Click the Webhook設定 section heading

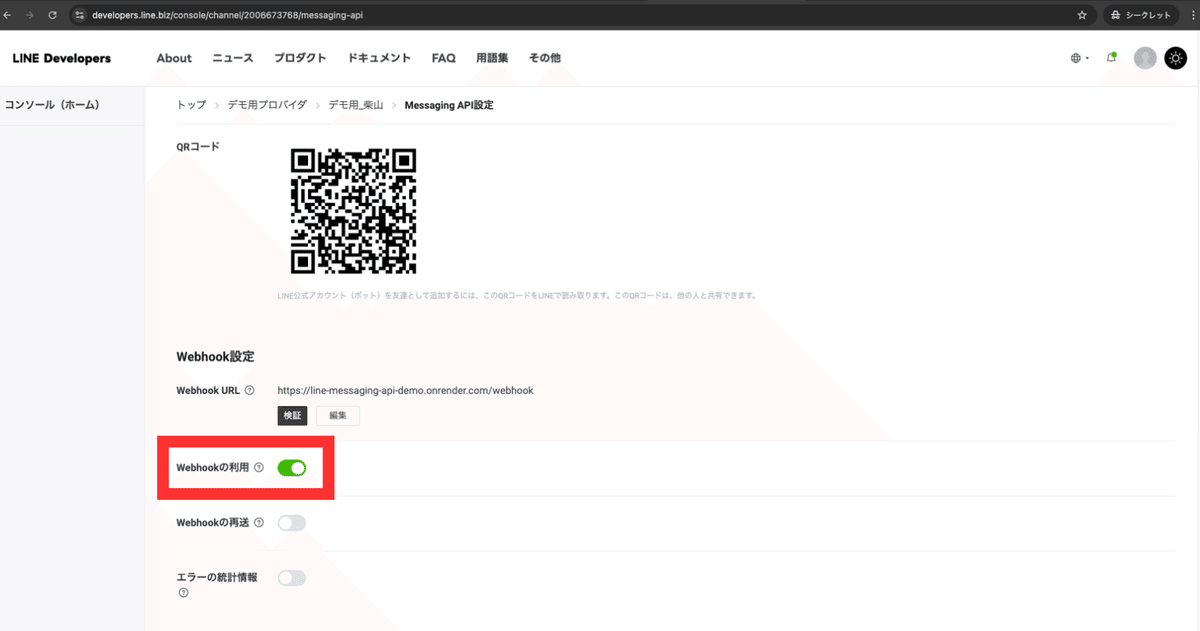click(x=215, y=356)
